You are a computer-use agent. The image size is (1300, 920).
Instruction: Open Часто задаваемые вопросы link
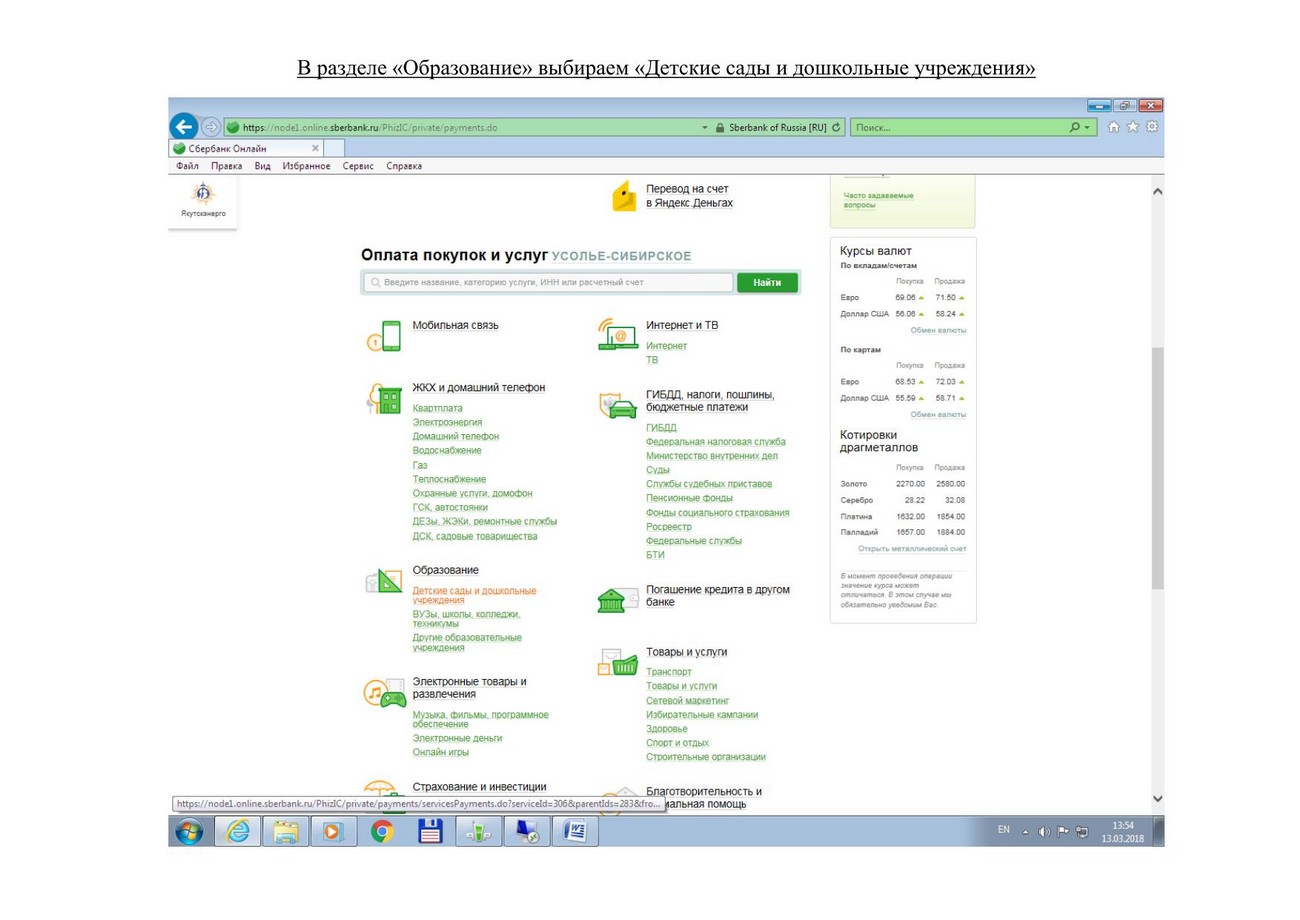879,200
